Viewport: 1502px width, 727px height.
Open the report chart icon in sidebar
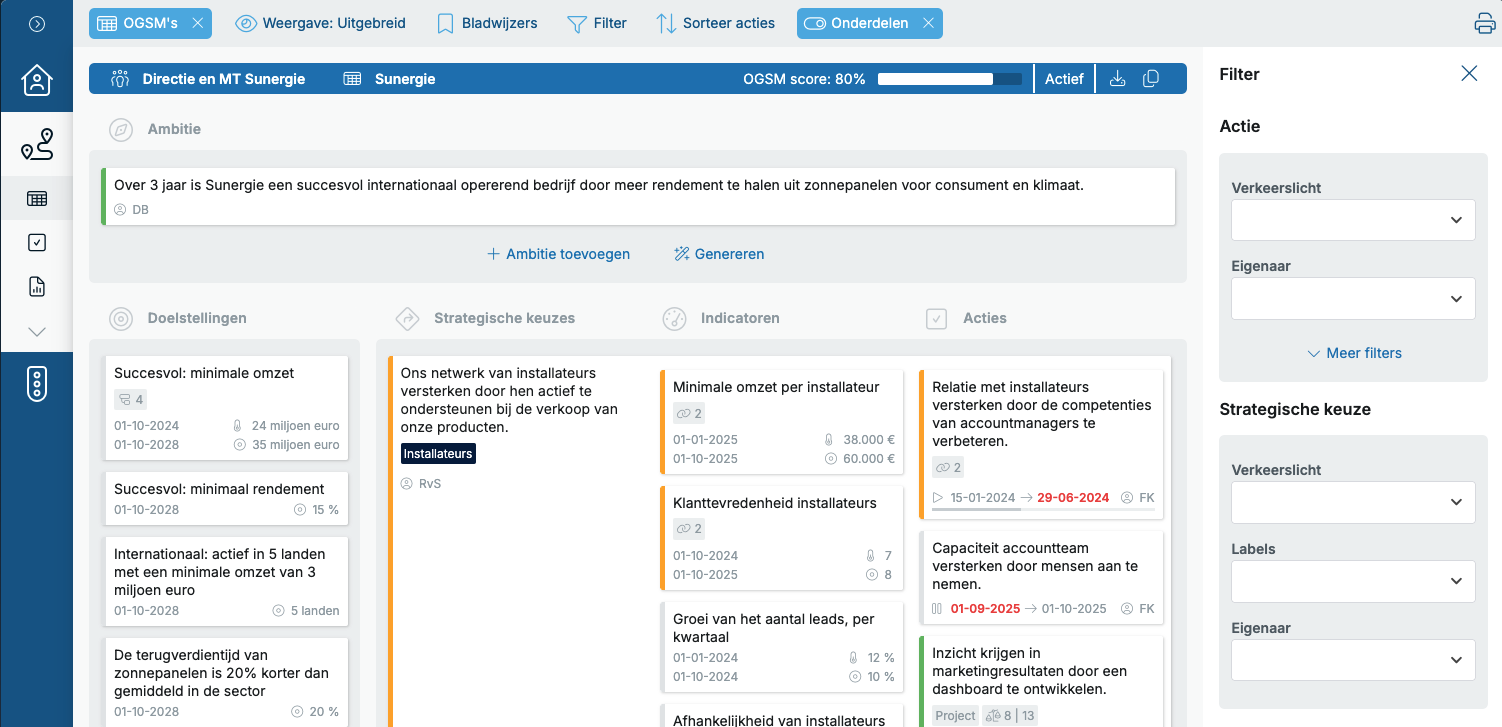point(37,287)
